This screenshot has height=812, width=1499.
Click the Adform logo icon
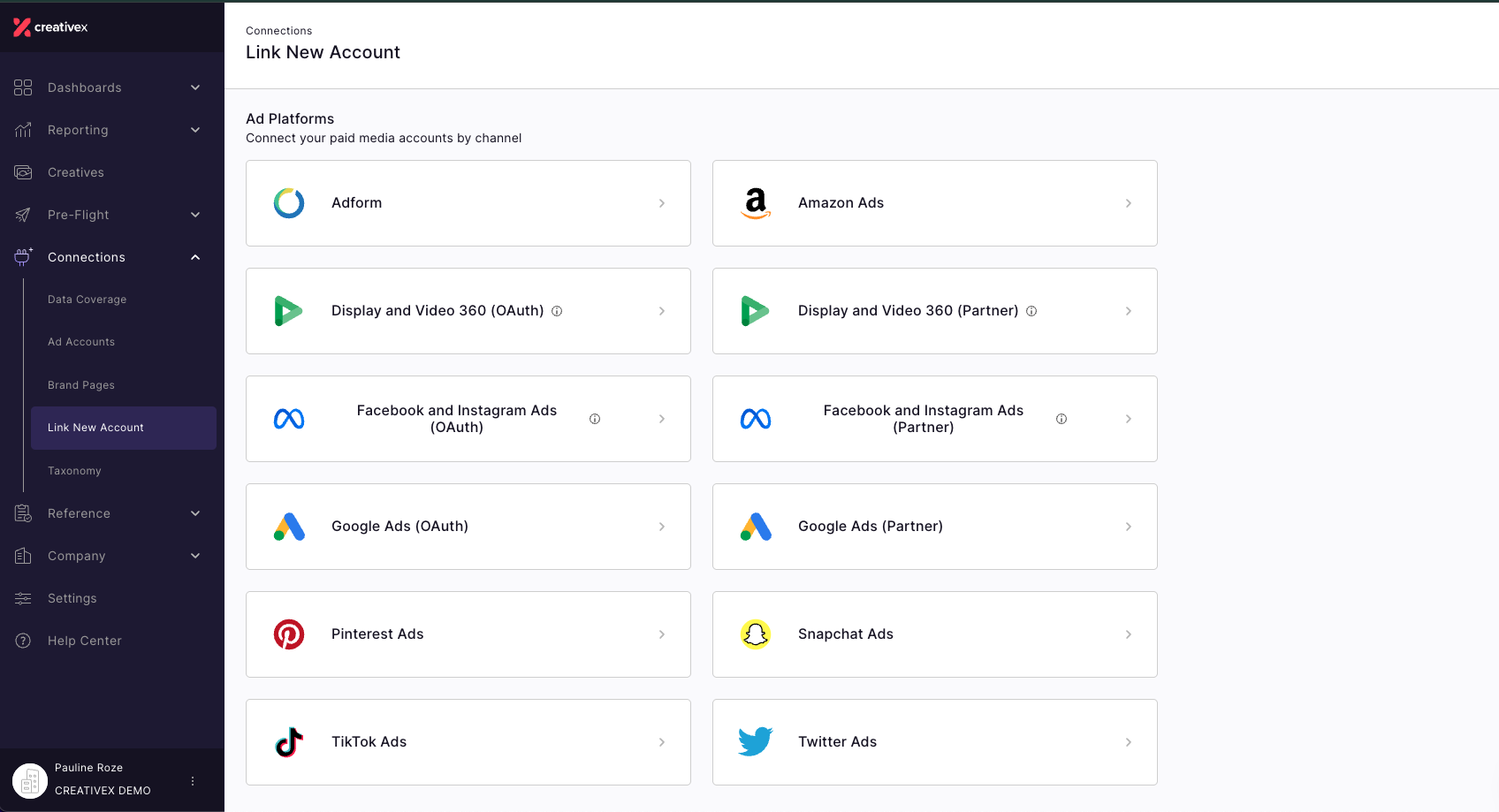pos(289,203)
